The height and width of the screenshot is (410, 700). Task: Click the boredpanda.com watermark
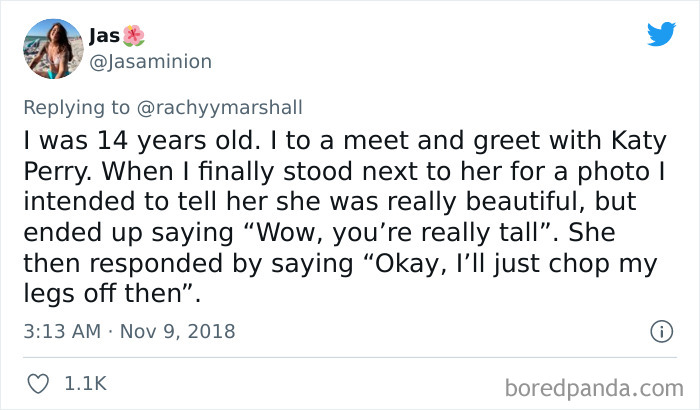tap(595, 384)
